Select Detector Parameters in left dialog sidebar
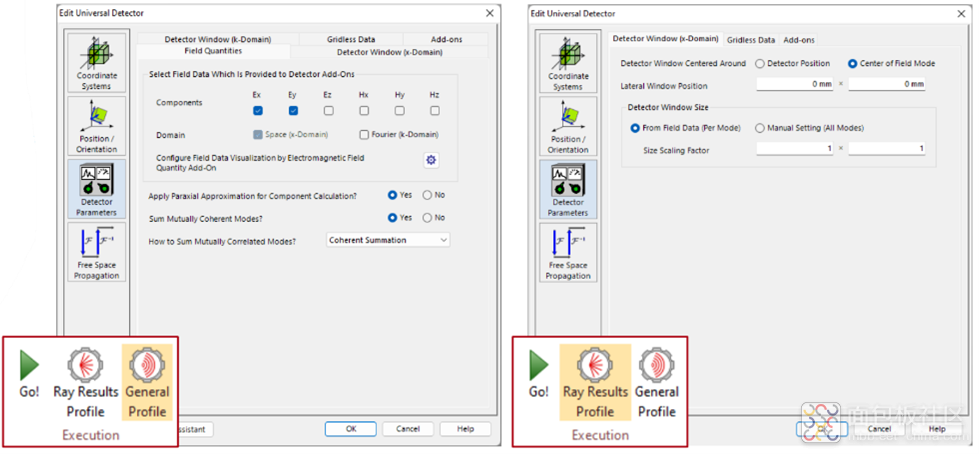 click(x=97, y=189)
